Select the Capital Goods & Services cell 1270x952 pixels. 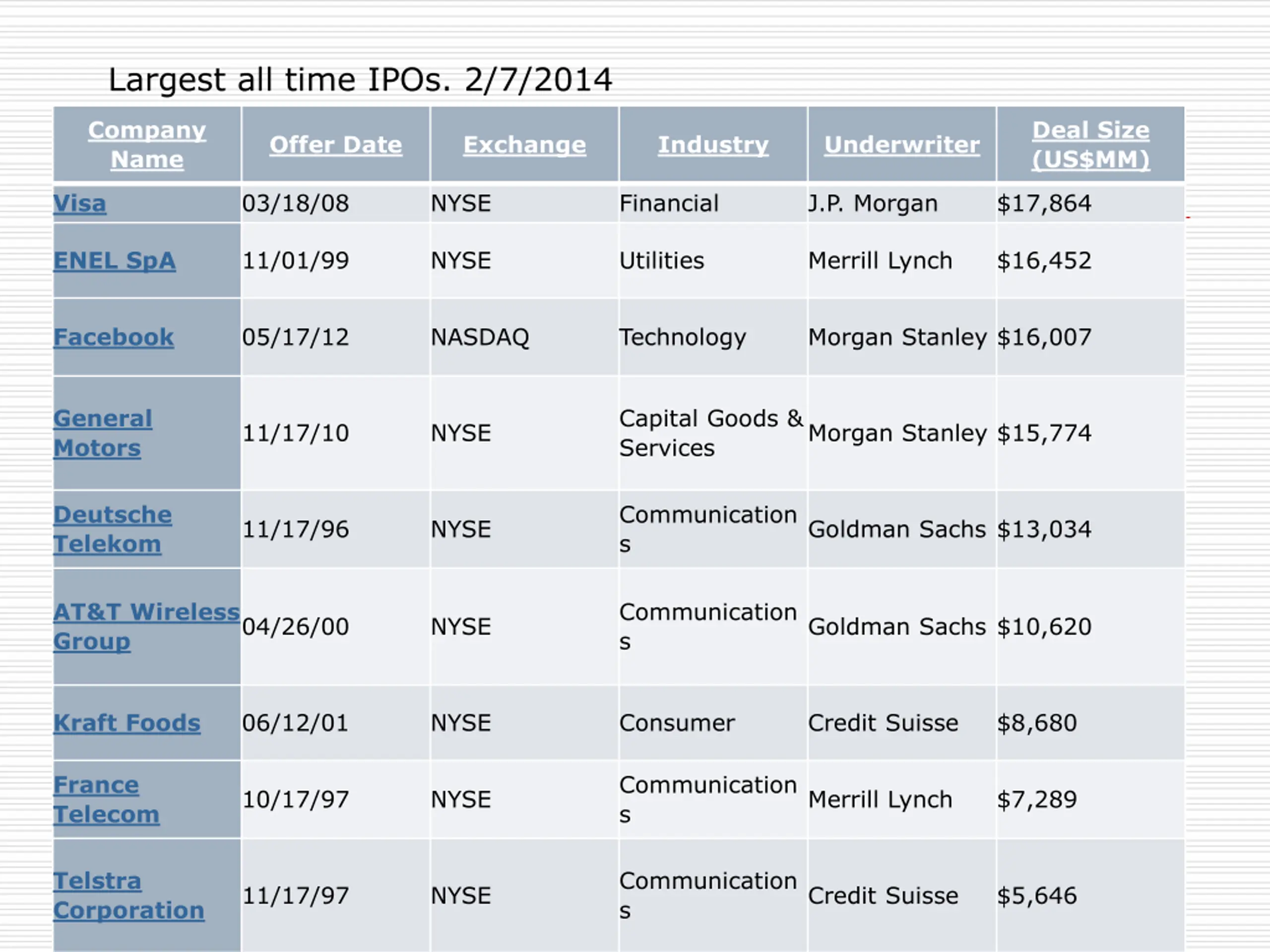(713, 433)
